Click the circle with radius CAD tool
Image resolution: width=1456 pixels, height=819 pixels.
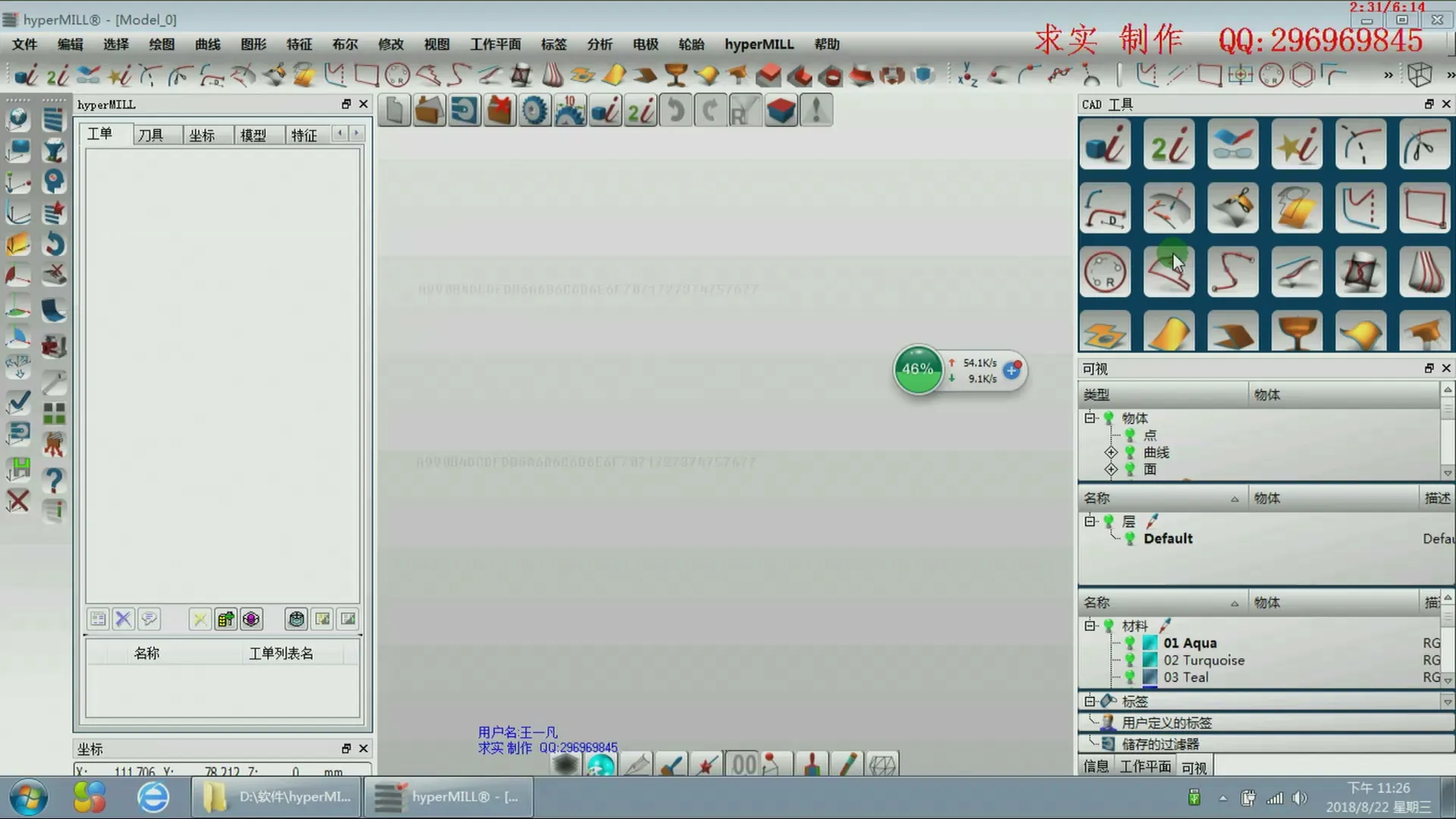click(x=1104, y=271)
